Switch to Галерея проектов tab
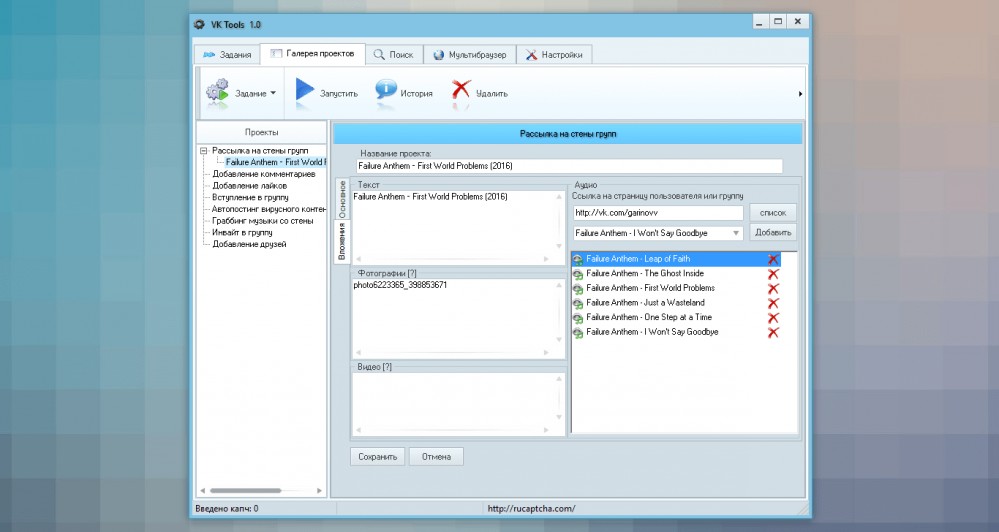This screenshot has width=999, height=532. [313, 54]
